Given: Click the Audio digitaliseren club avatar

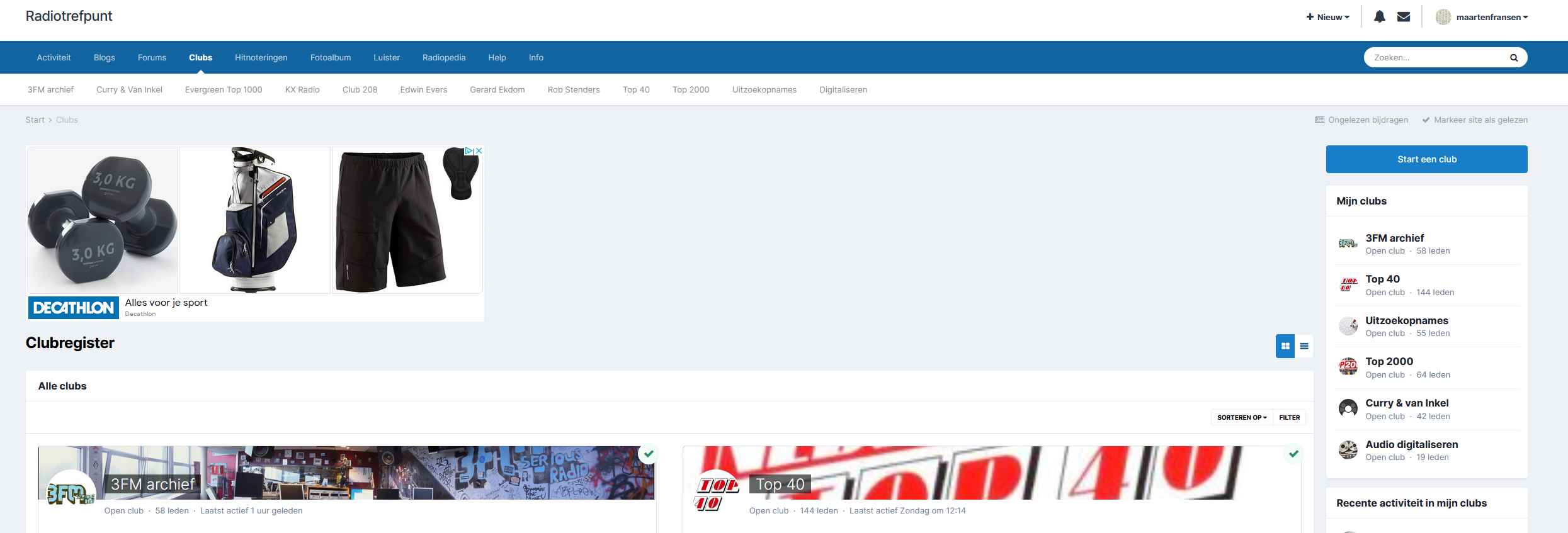Looking at the screenshot, I should pos(1348,450).
